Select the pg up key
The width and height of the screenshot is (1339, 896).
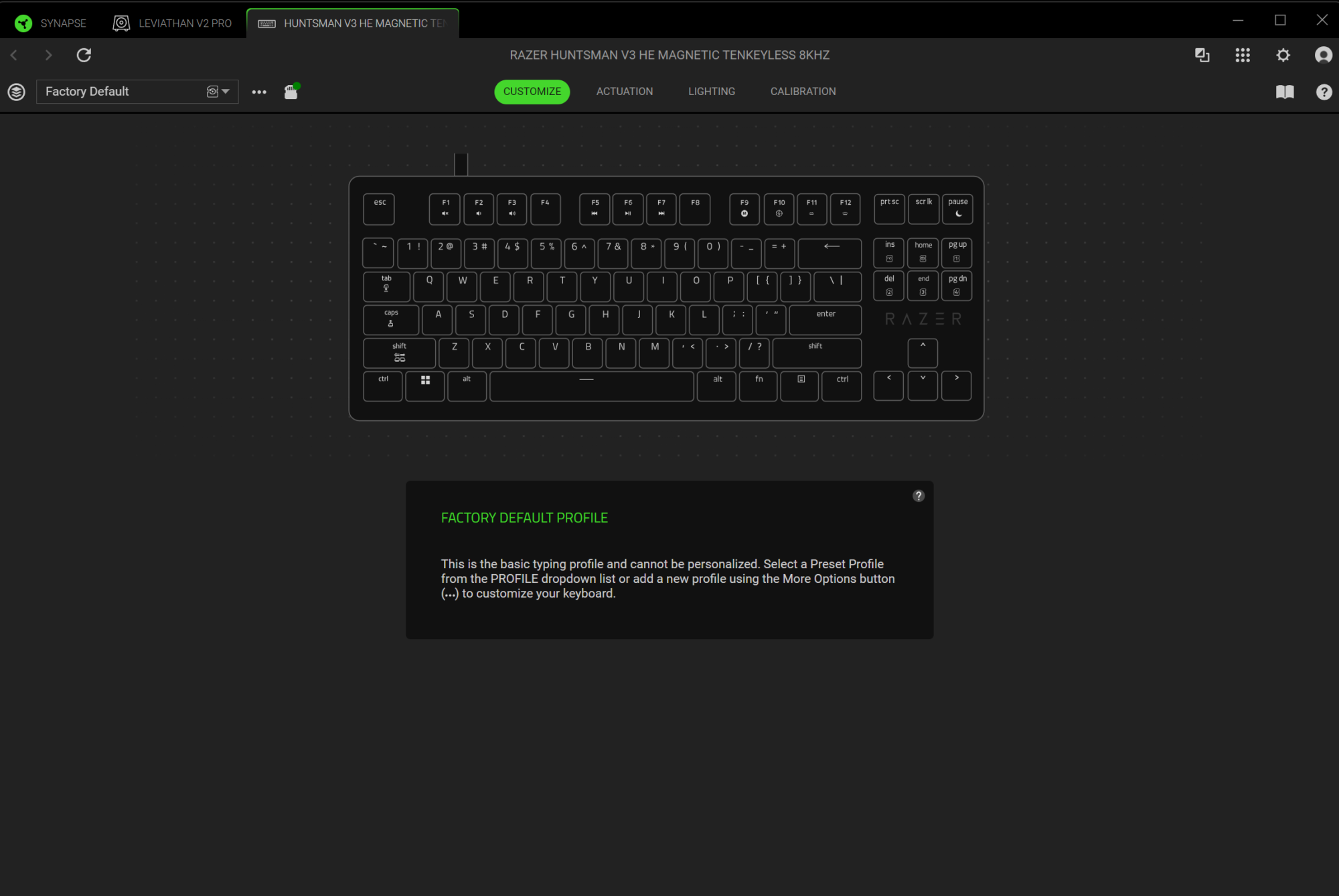pos(957,253)
